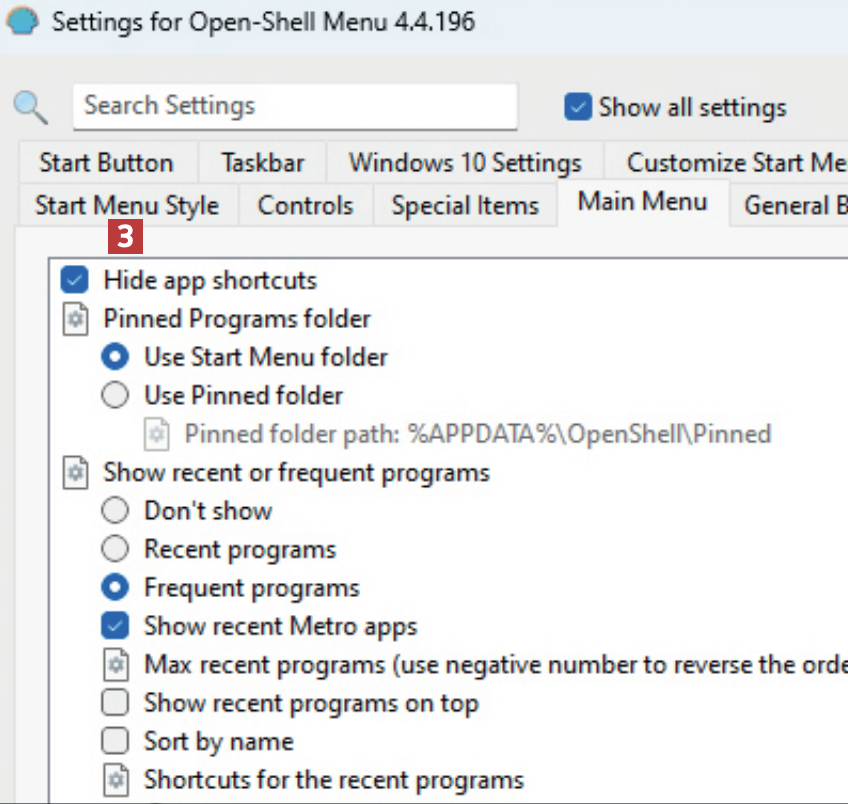Open the Taskbar tab

263,163
